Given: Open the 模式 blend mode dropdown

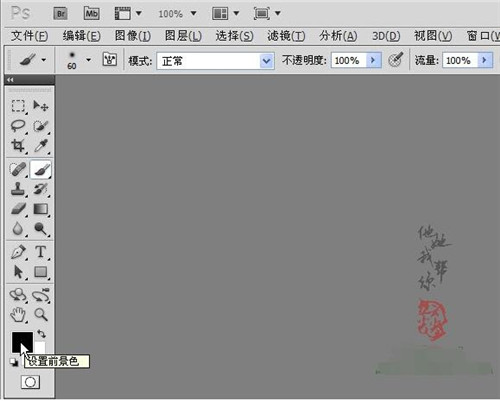Looking at the screenshot, I should tap(216, 61).
